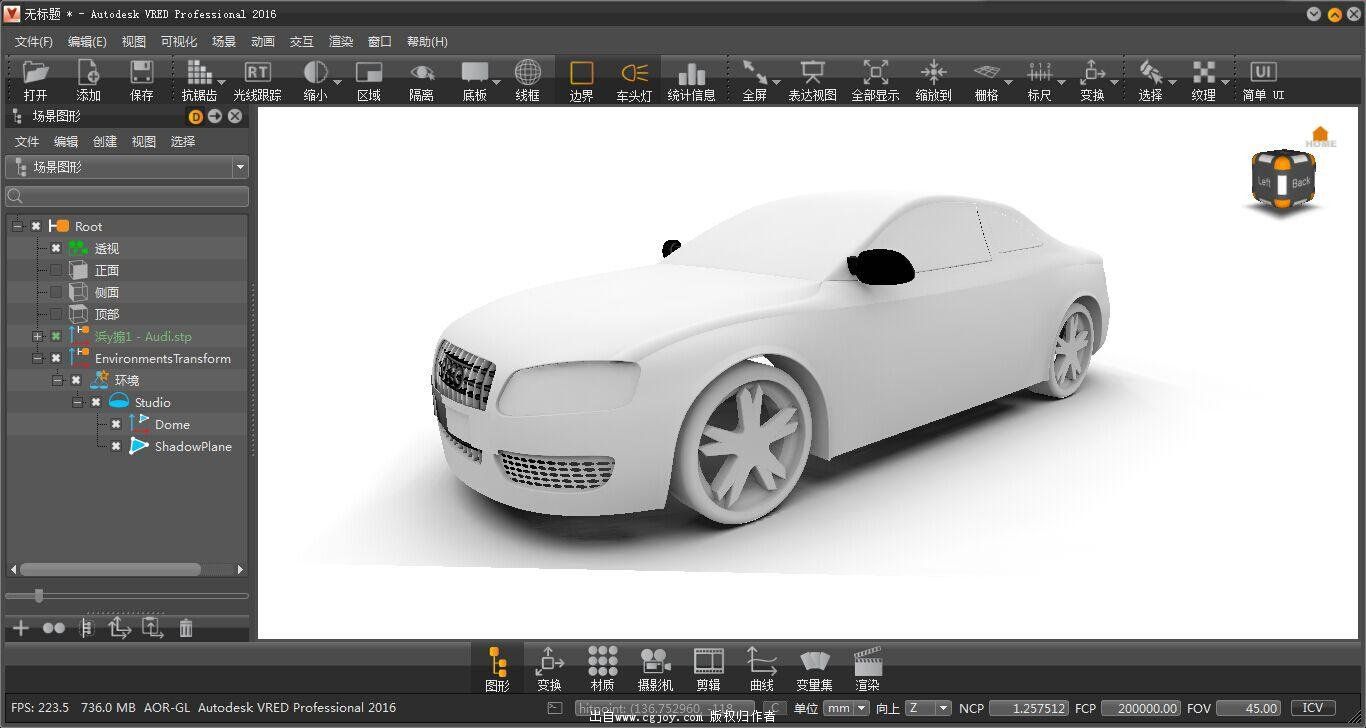Open 图形 scenegraph module at bottom
This screenshot has height=728, width=1366.
click(x=497, y=661)
